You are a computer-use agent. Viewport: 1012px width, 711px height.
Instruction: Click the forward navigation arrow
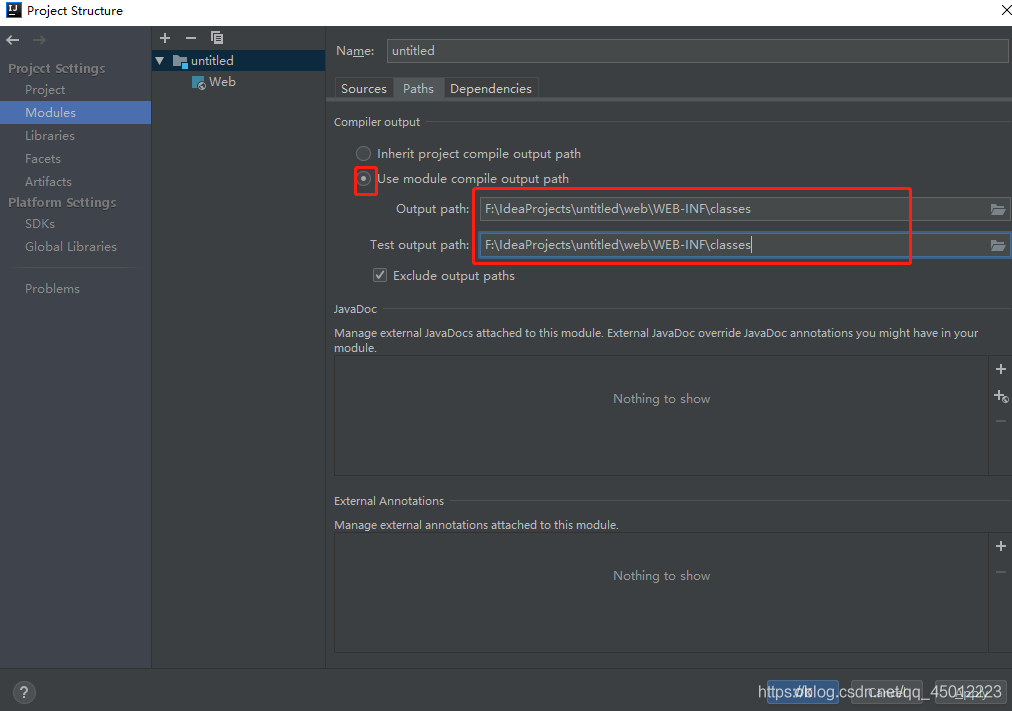39,40
